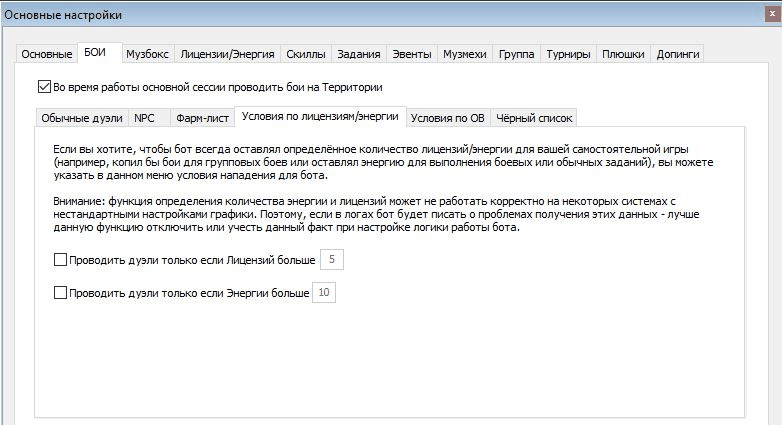This screenshot has height=425, width=782.
Task: Open the Условия по ОВ sub-tab
Action: (x=448, y=118)
